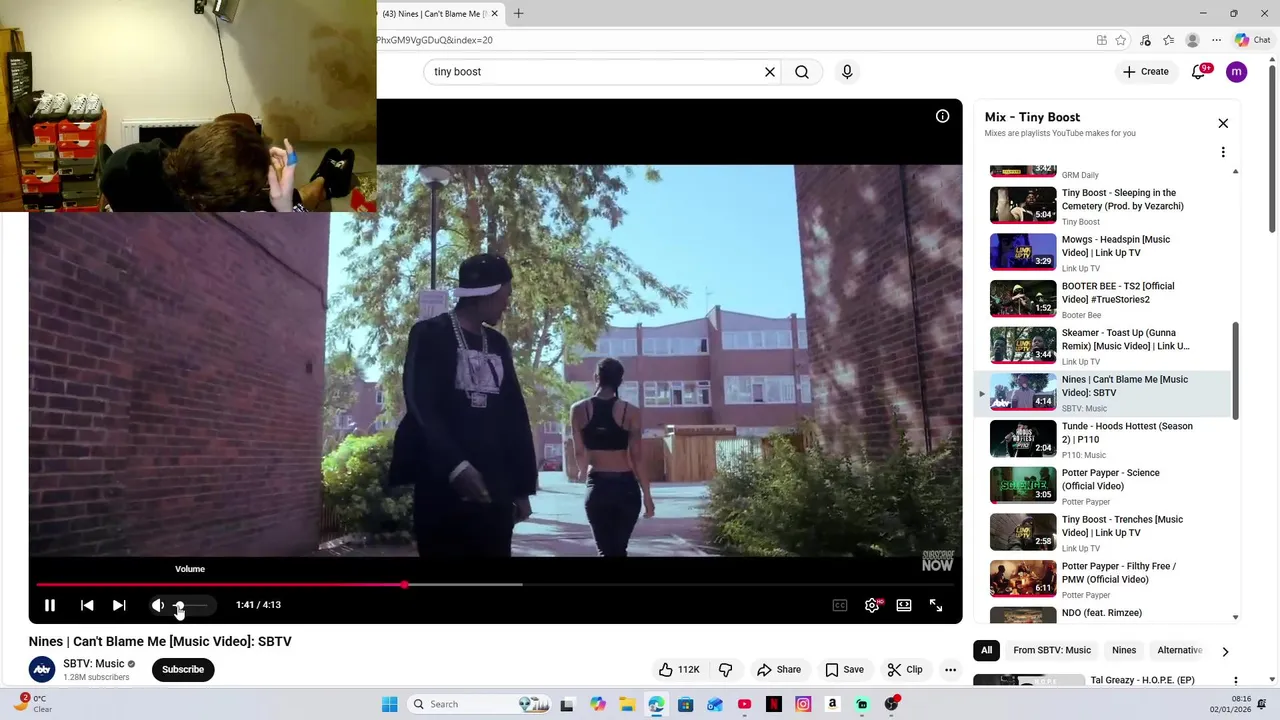Open Edge media control music icon

[1145, 40]
